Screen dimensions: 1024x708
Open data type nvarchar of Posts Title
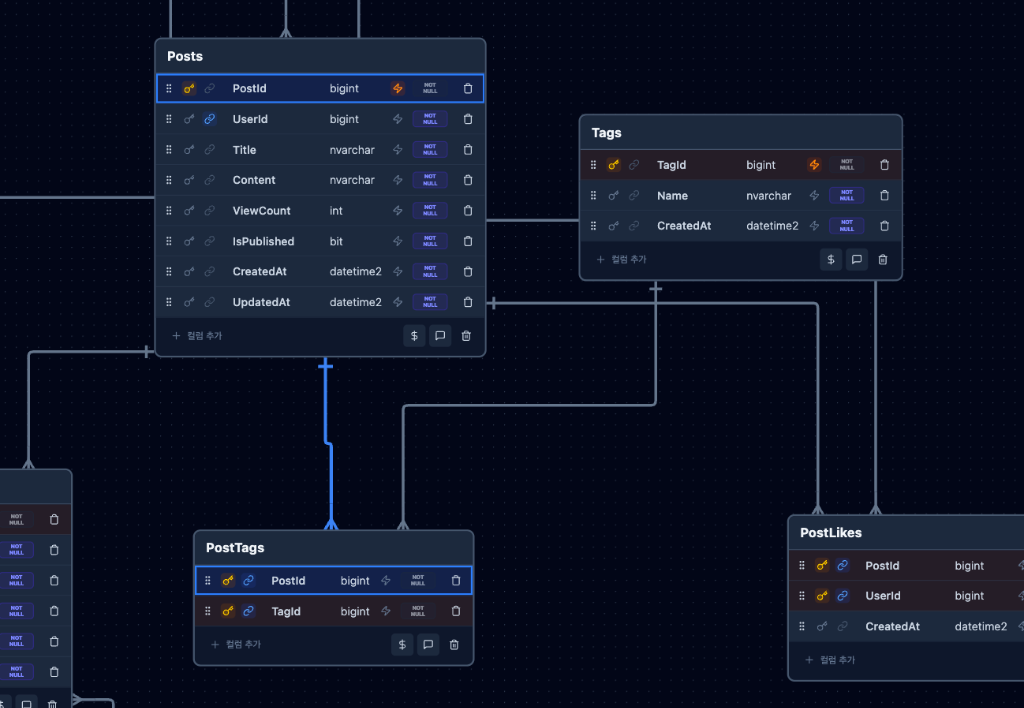(x=352, y=150)
